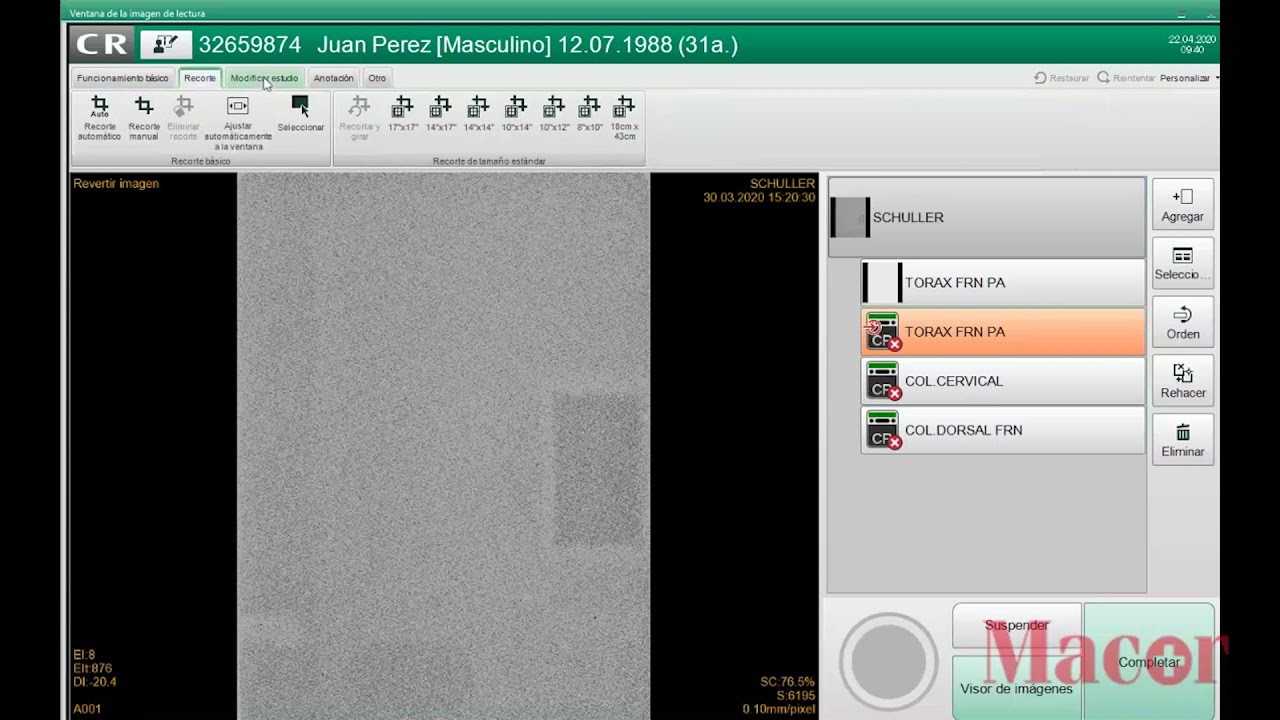The height and width of the screenshot is (720, 1280).
Task: Select the COL.CERVICAL exam row
Action: 1003,381
